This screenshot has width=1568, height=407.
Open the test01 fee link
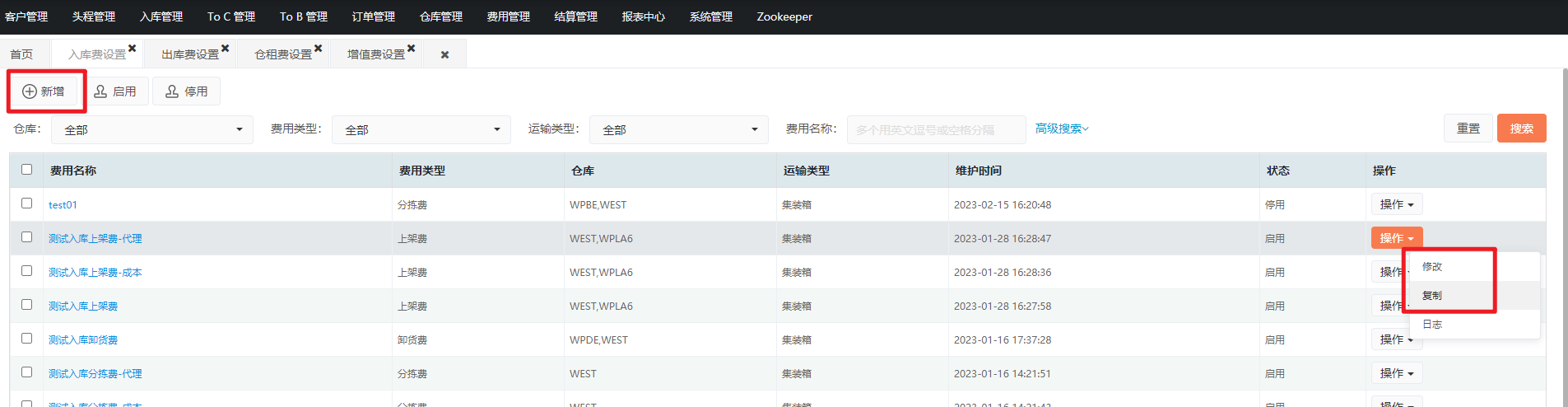point(63,205)
